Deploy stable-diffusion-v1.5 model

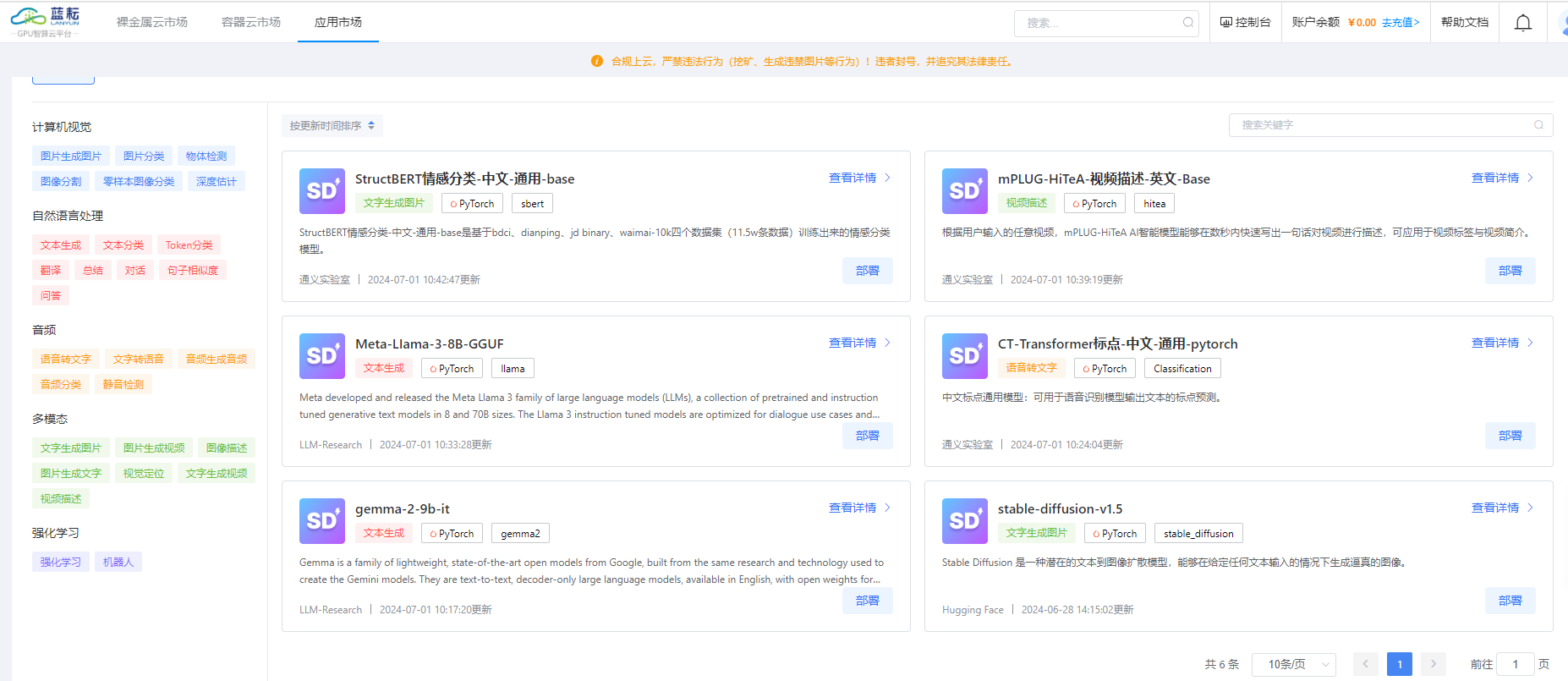[1510, 601]
